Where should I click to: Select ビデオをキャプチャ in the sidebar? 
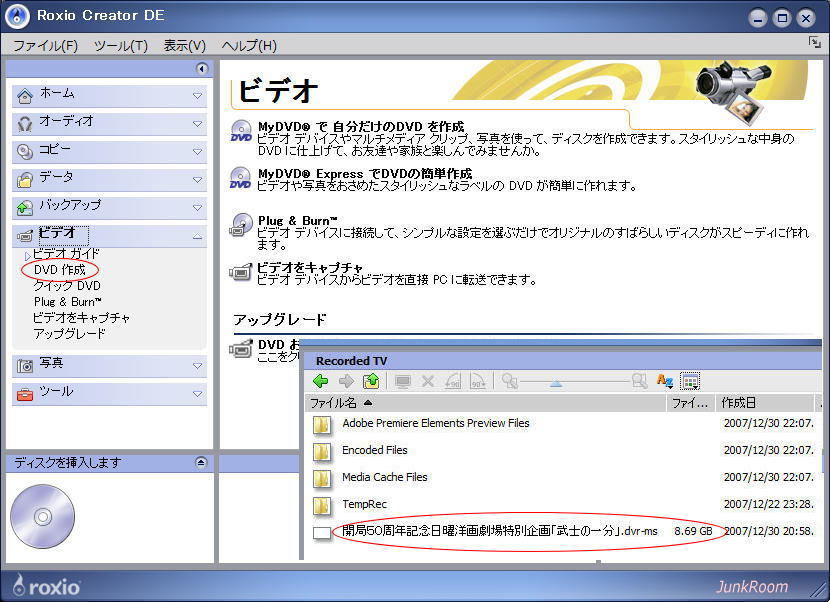pyautogui.click(x=82, y=318)
